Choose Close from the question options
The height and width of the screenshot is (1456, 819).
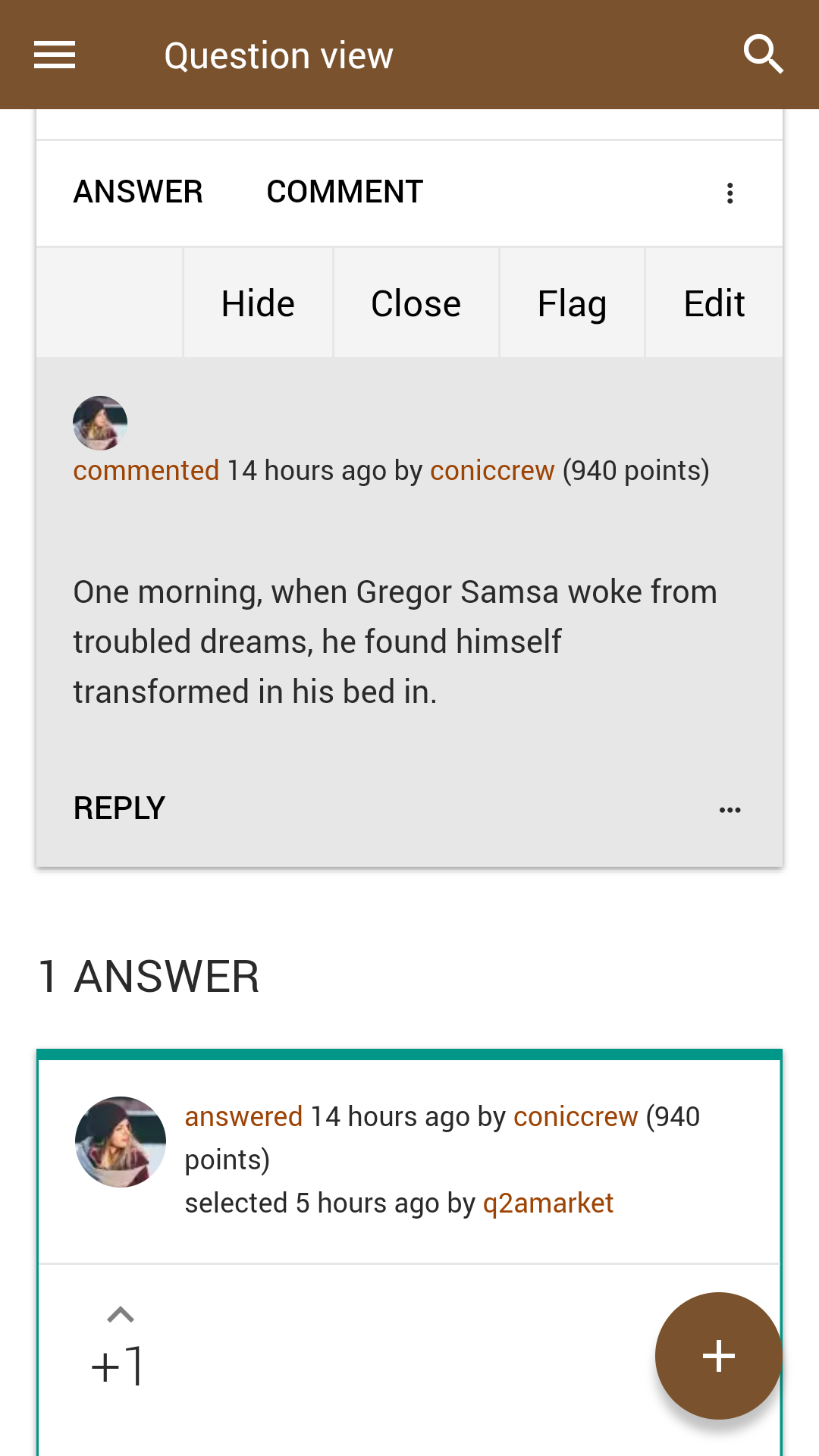[416, 303]
